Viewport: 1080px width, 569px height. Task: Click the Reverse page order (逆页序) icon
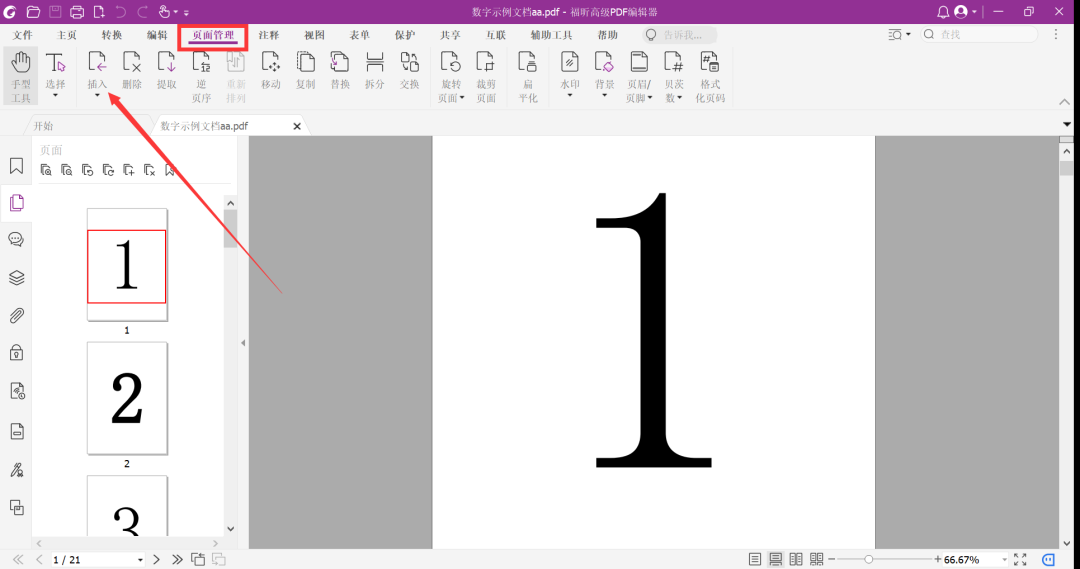[x=201, y=76]
